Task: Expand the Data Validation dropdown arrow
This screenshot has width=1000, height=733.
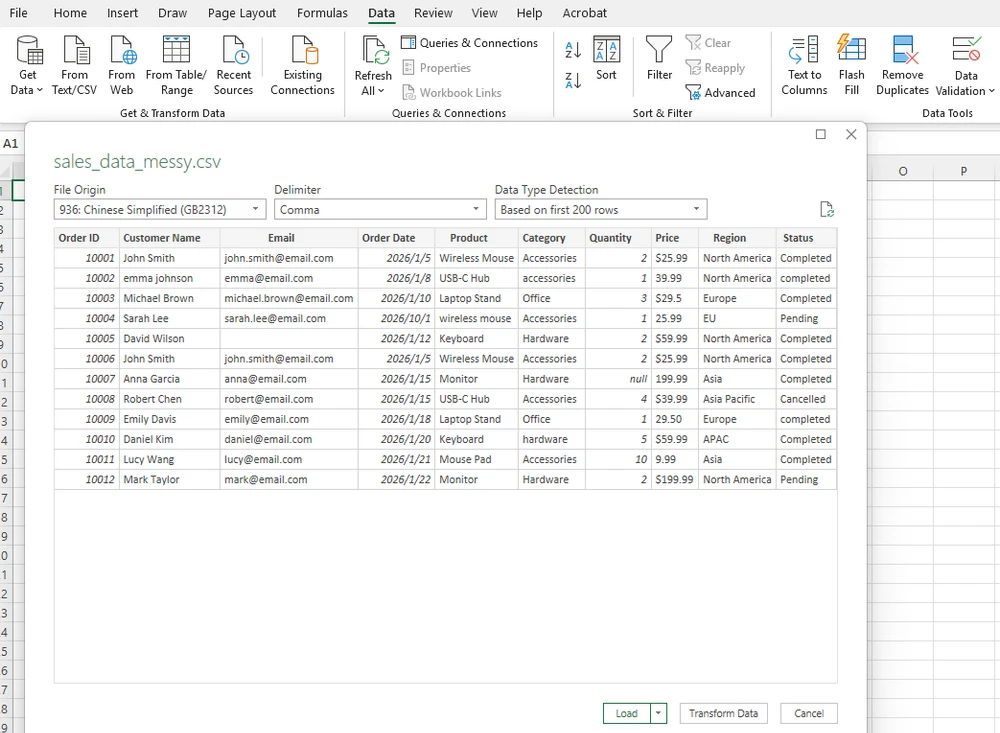Action: pyautogui.click(x=992, y=91)
